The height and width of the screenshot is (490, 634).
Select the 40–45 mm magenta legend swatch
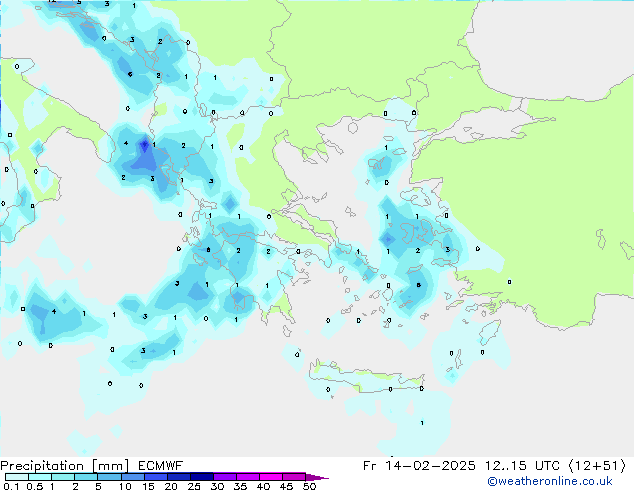[271, 477]
